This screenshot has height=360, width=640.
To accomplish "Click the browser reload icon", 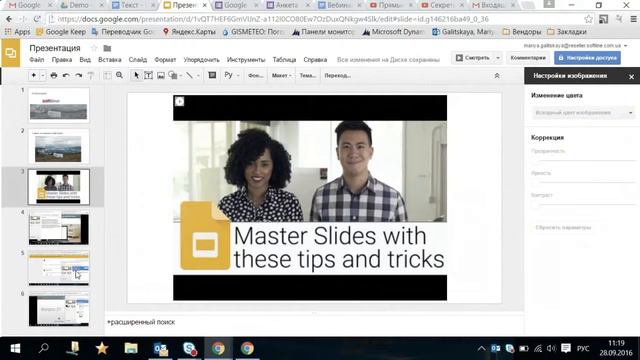I will pyautogui.click(x=37, y=19).
